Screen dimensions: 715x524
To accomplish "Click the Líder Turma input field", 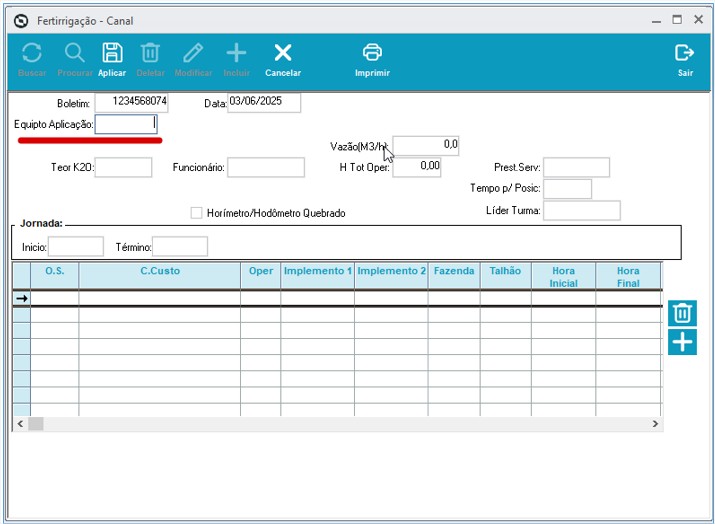I will pos(581,210).
